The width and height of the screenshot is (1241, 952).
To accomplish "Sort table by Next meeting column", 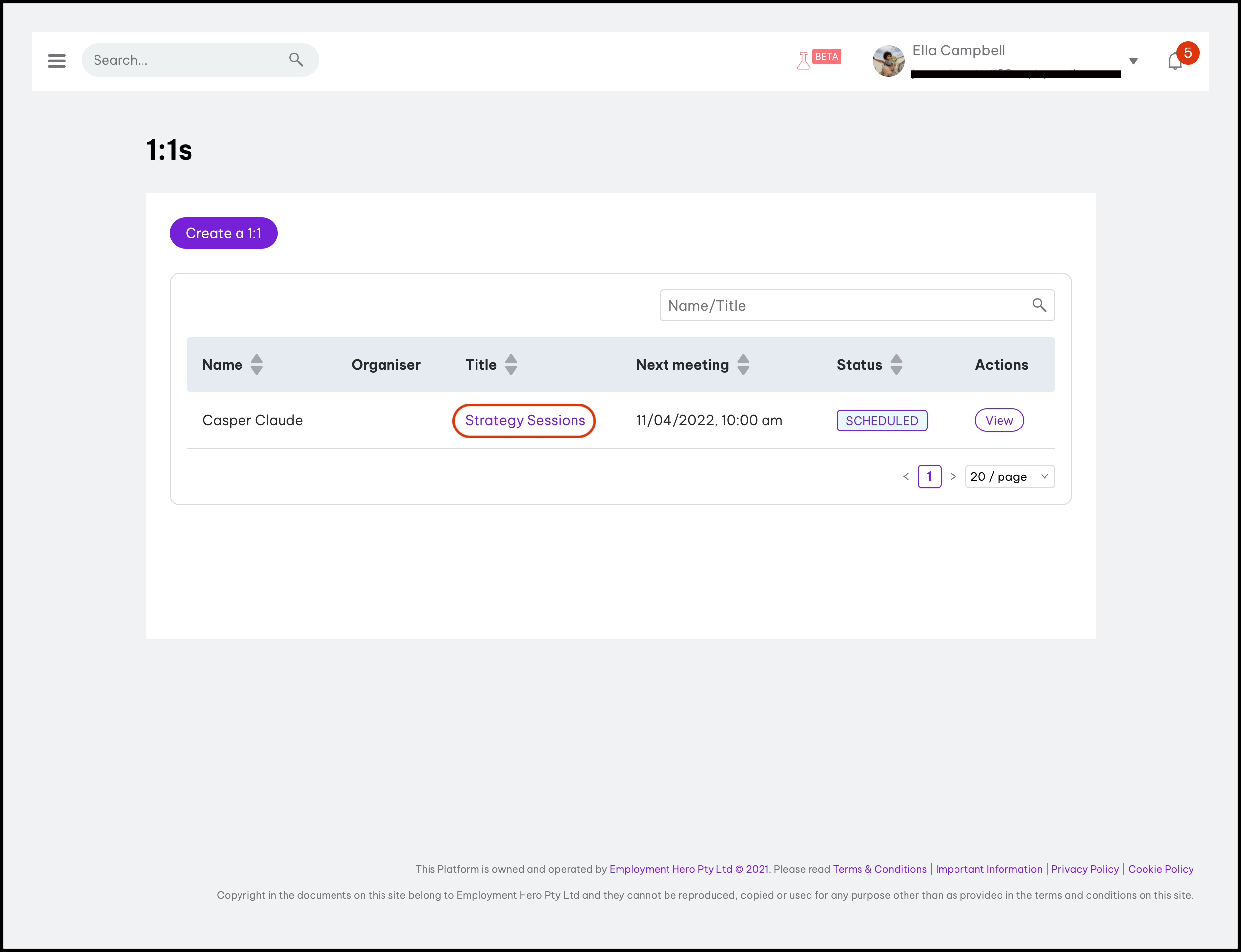I will [743, 364].
